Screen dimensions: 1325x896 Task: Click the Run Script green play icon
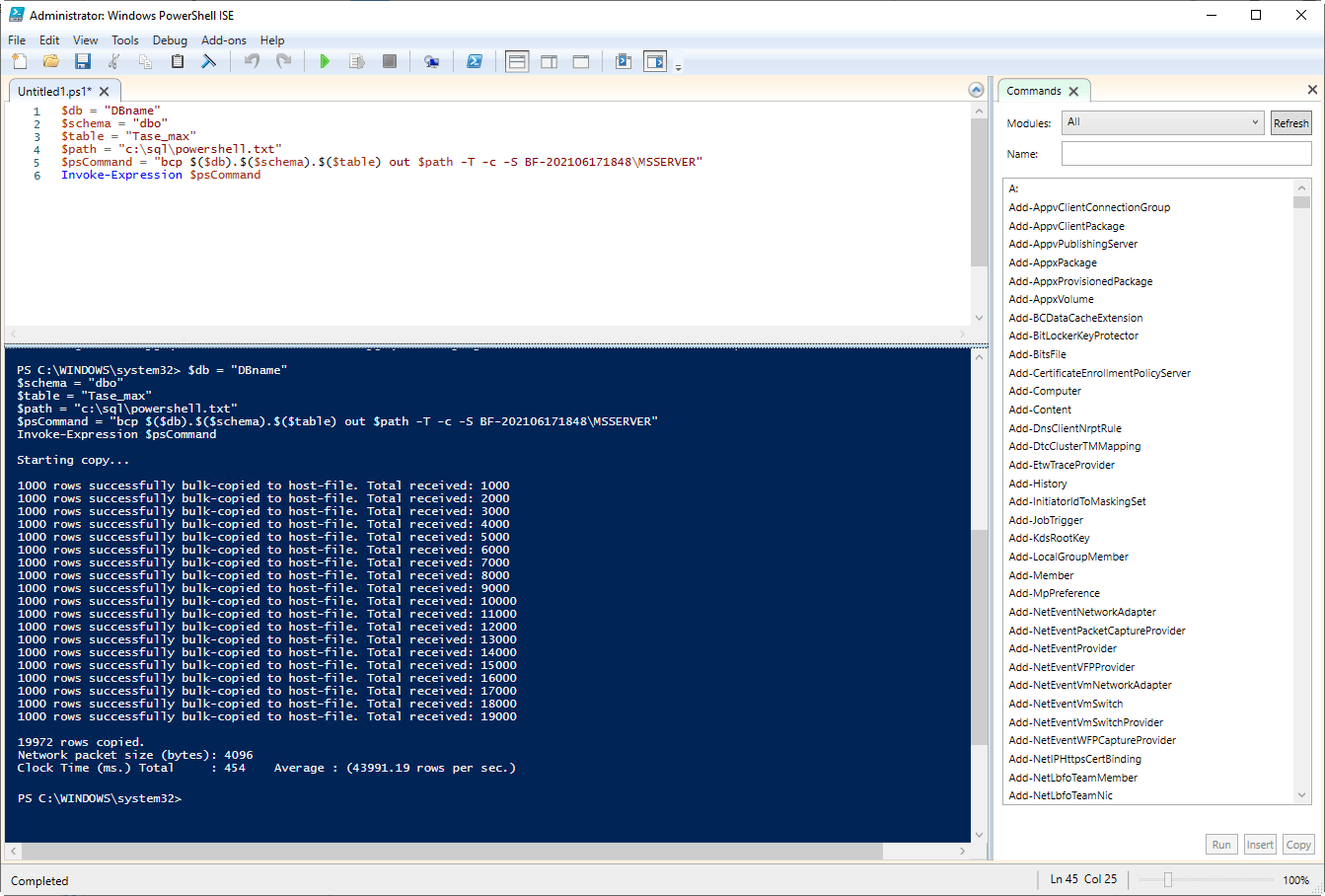point(325,61)
